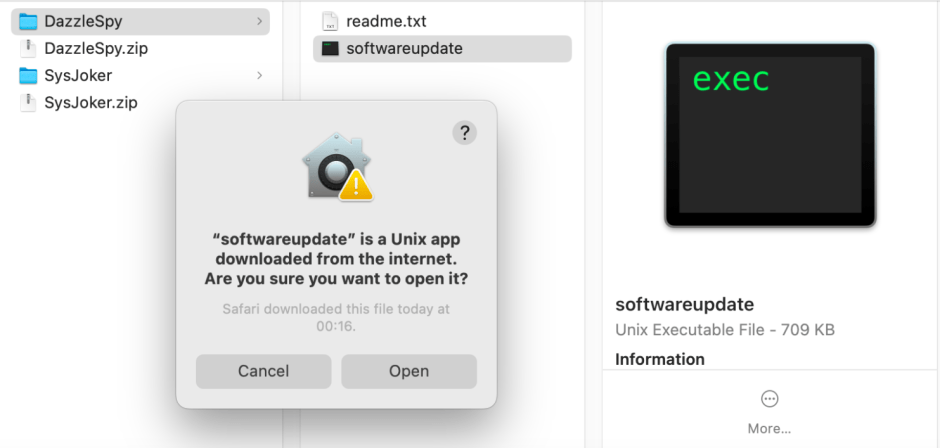Click the exec preview thumbnail
Image resolution: width=940 pixels, height=448 pixels.
[769, 135]
